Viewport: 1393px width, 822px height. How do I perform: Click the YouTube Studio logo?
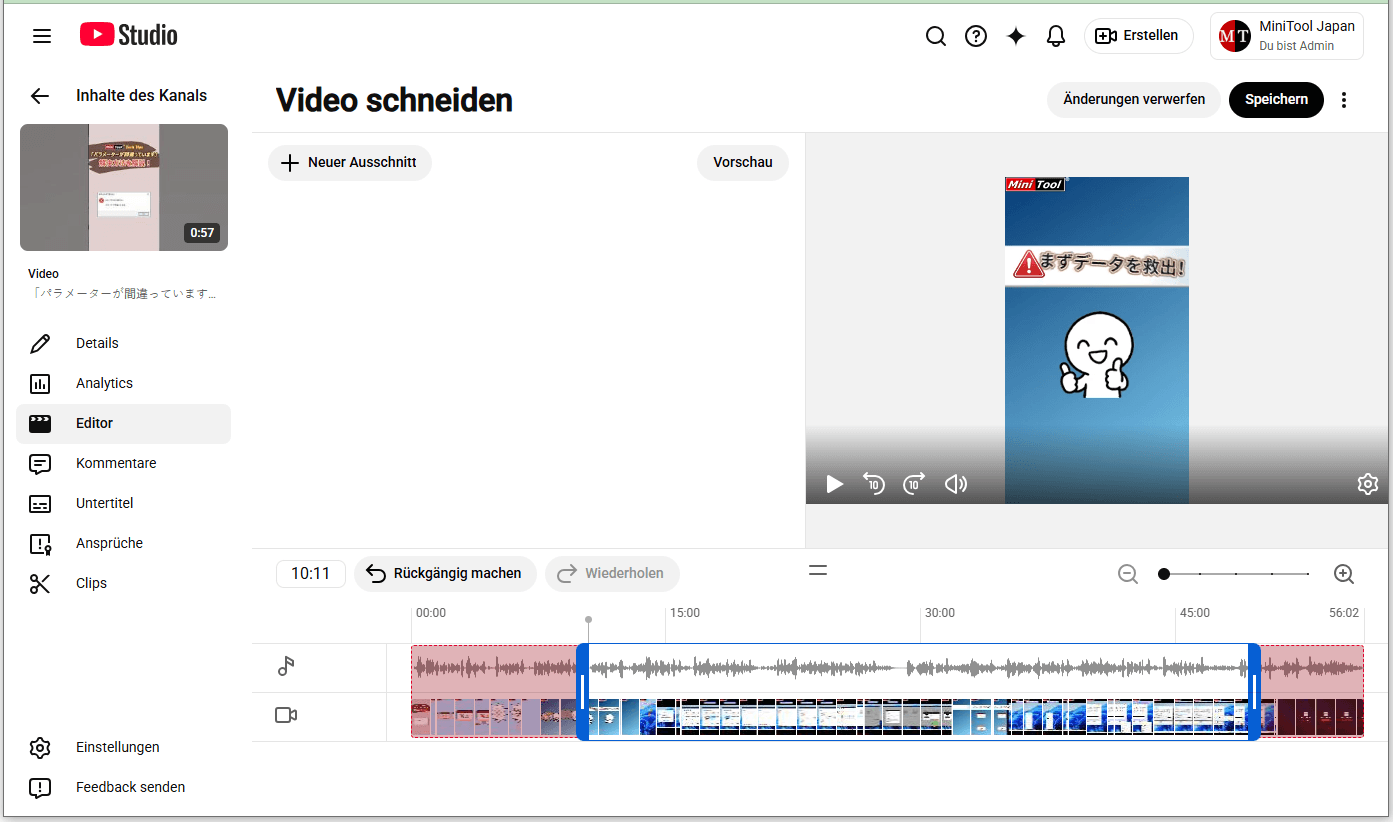(x=129, y=35)
